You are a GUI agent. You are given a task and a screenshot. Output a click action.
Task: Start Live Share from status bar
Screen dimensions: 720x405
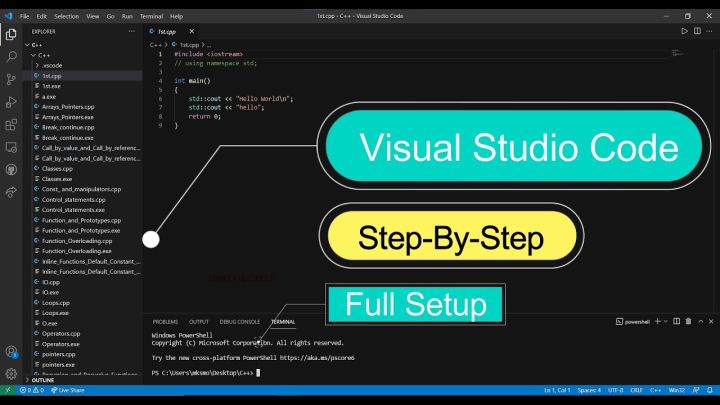pyautogui.click(x=68, y=390)
